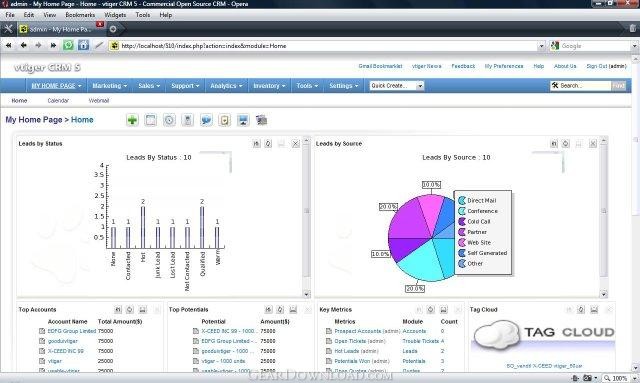Open the EDFG Group Limited account link
This screenshot has width=640, height=383.
coord(72,331)
